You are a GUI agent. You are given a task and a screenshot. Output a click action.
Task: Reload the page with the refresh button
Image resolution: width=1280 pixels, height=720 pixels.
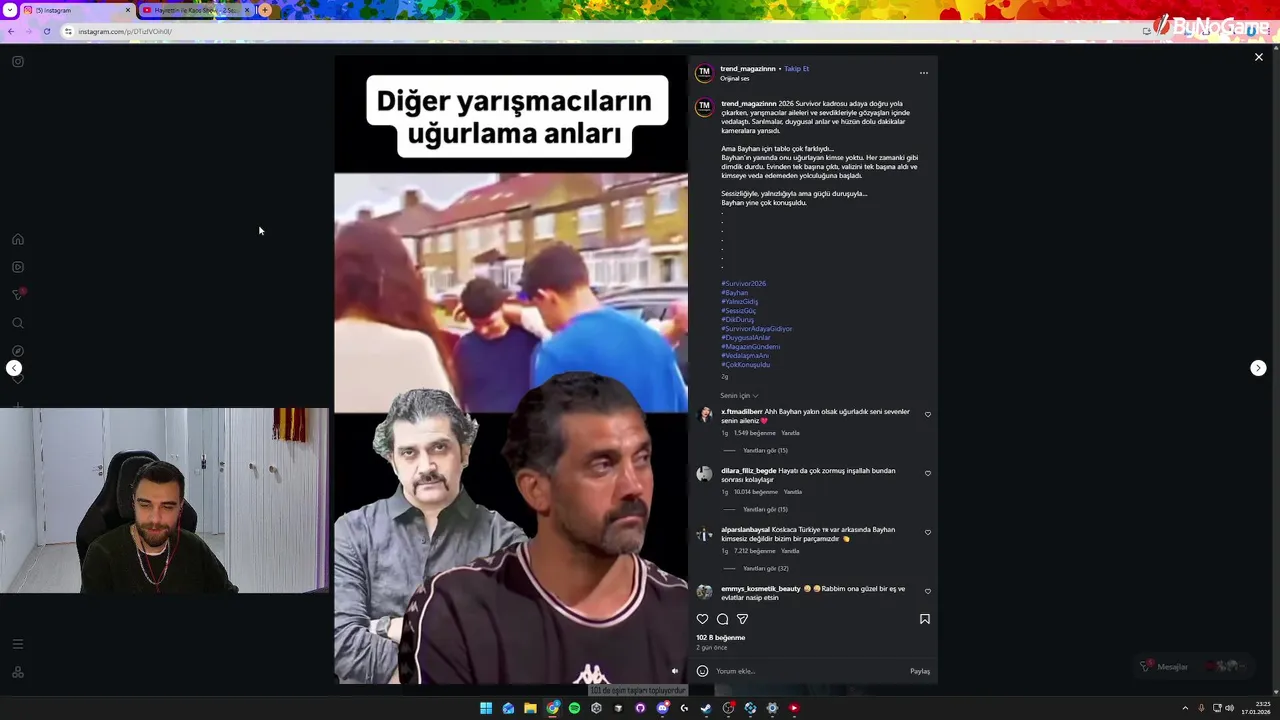pyautogui.click(x=47, y=31)
